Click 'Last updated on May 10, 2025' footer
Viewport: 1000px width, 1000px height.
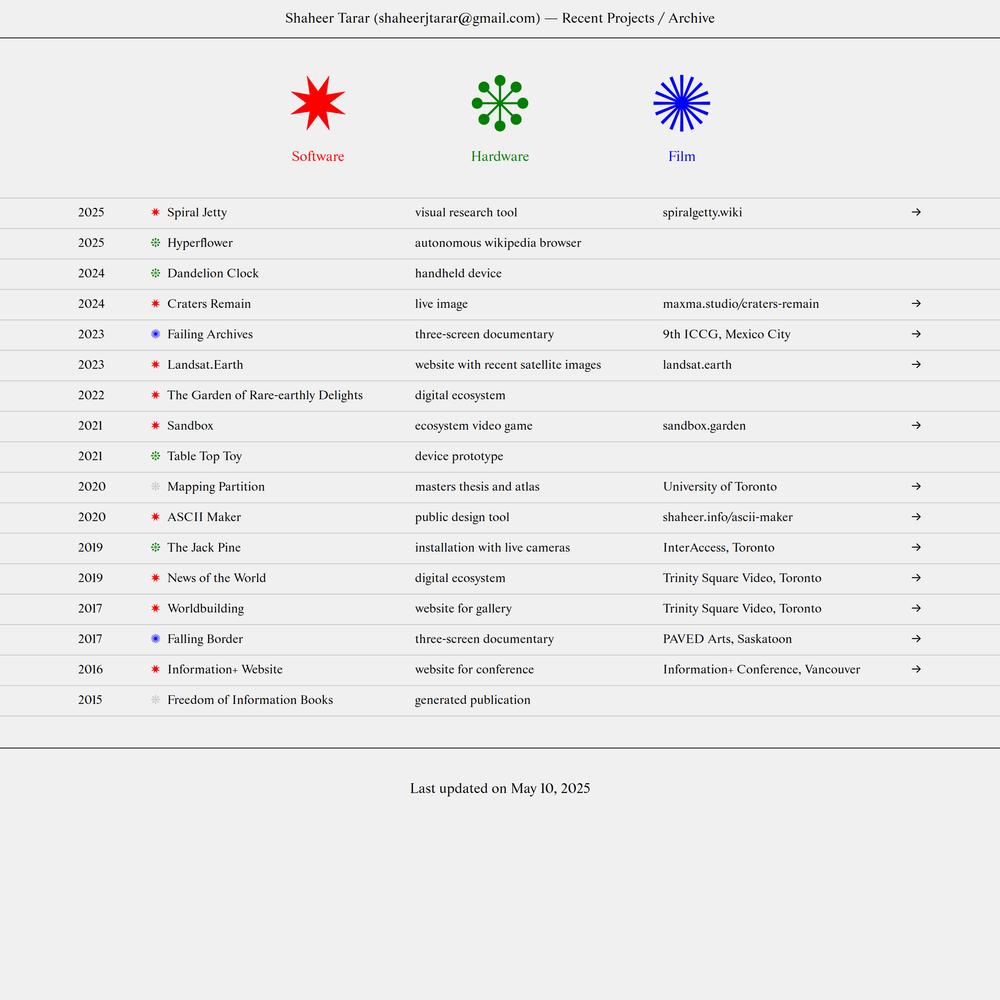click(x=500, y=788)
